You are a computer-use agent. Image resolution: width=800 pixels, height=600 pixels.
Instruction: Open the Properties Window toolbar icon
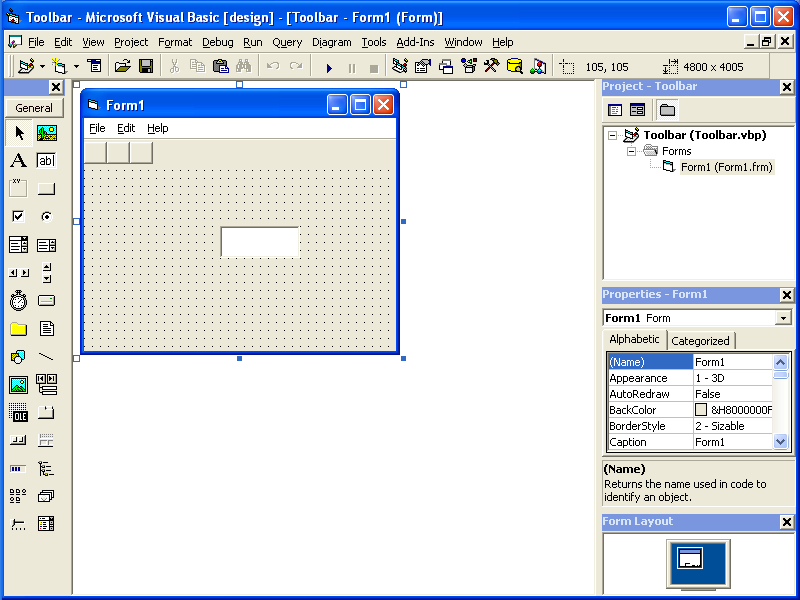423,66
